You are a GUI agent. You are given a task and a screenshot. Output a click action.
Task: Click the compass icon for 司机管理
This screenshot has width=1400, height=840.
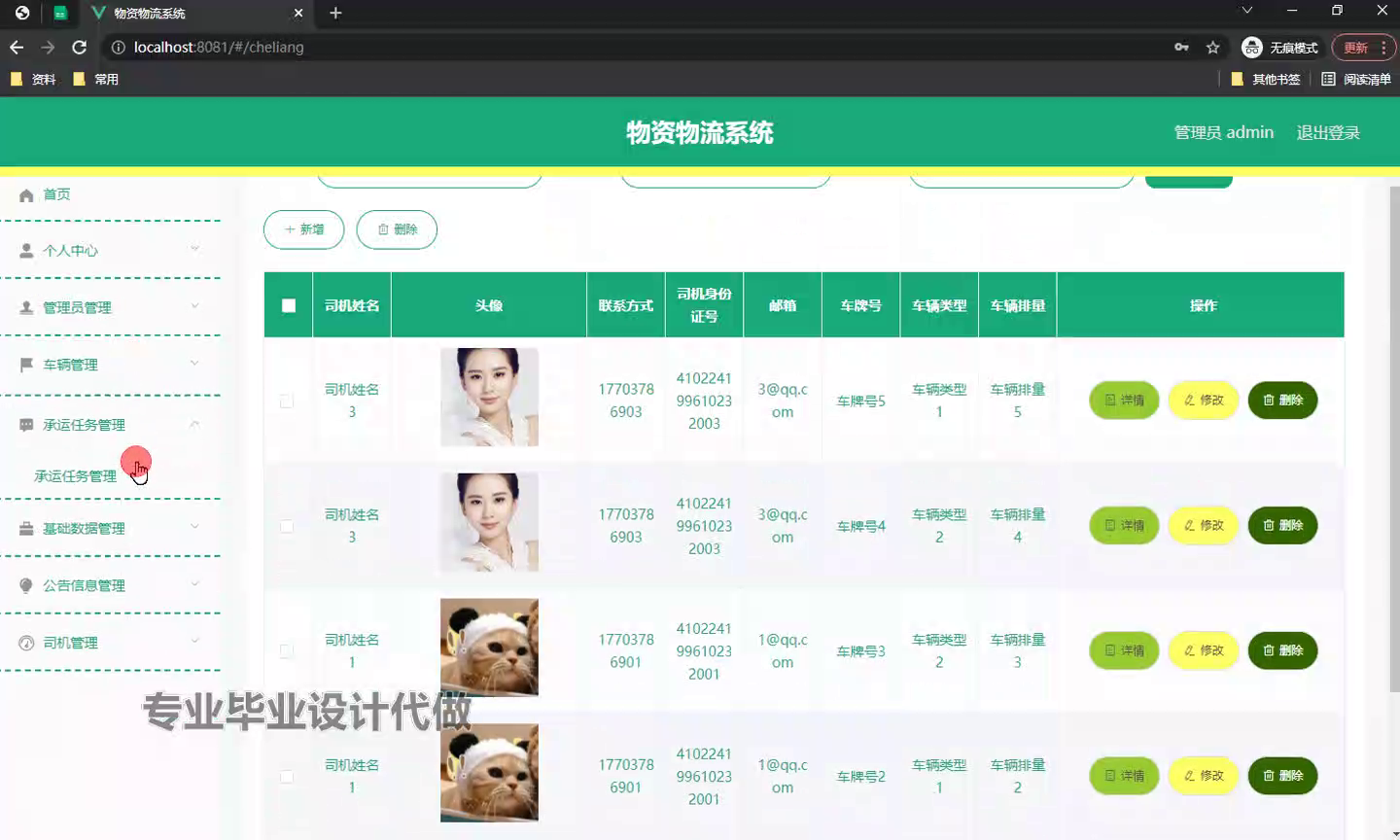[x=26, y=643]
